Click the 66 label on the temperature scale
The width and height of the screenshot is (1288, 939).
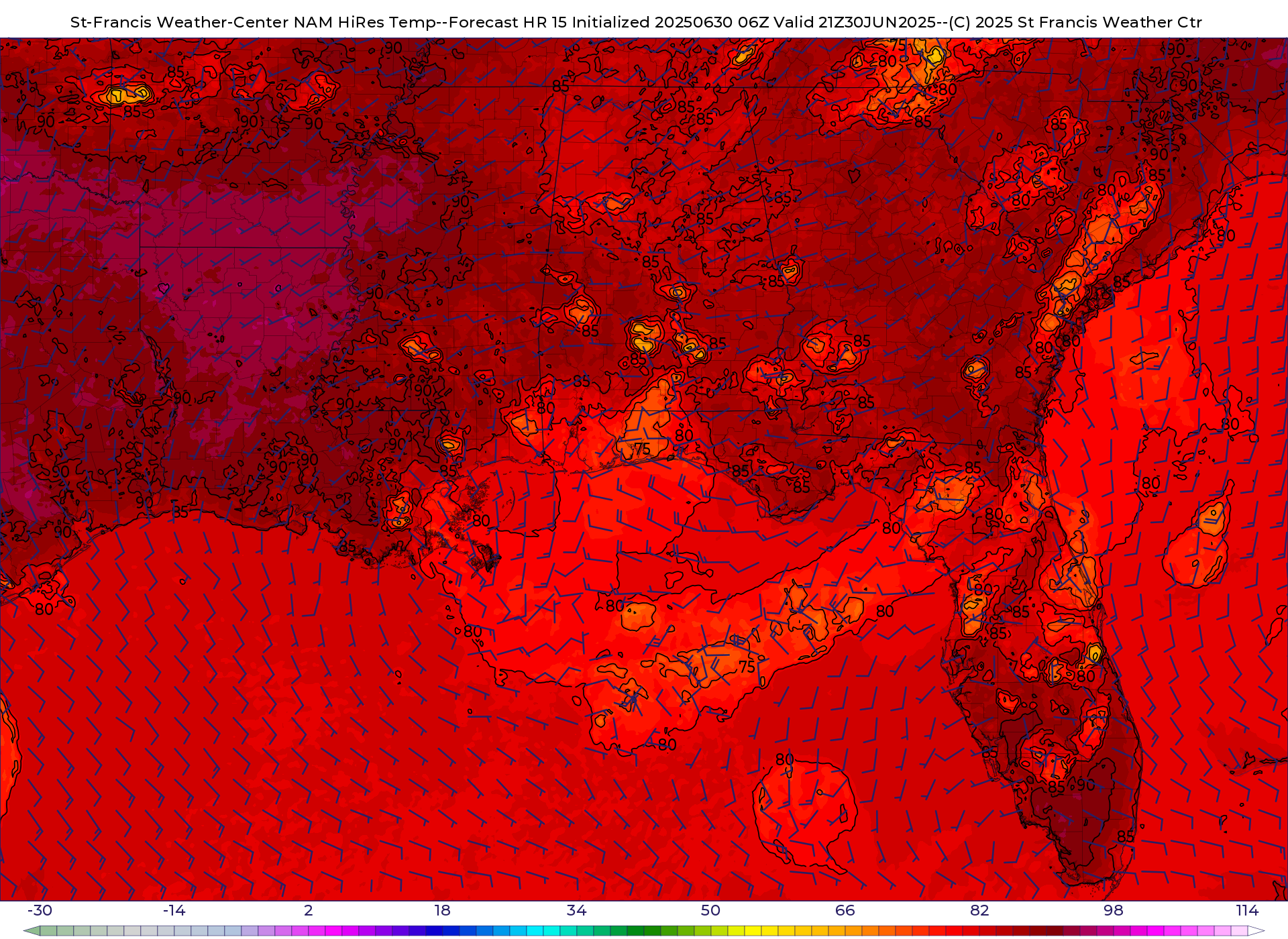pos(845,910)
